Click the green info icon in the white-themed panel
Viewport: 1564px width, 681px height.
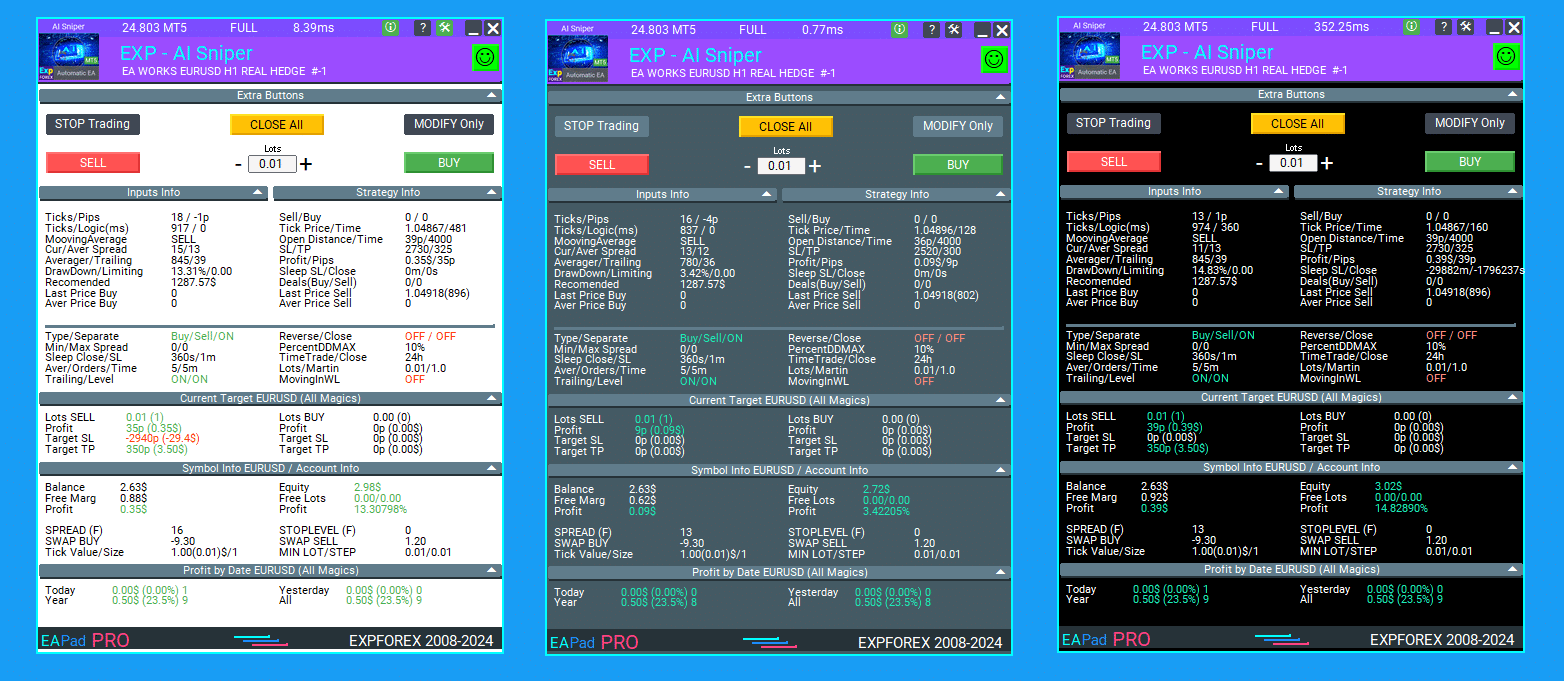pos(390,28)
